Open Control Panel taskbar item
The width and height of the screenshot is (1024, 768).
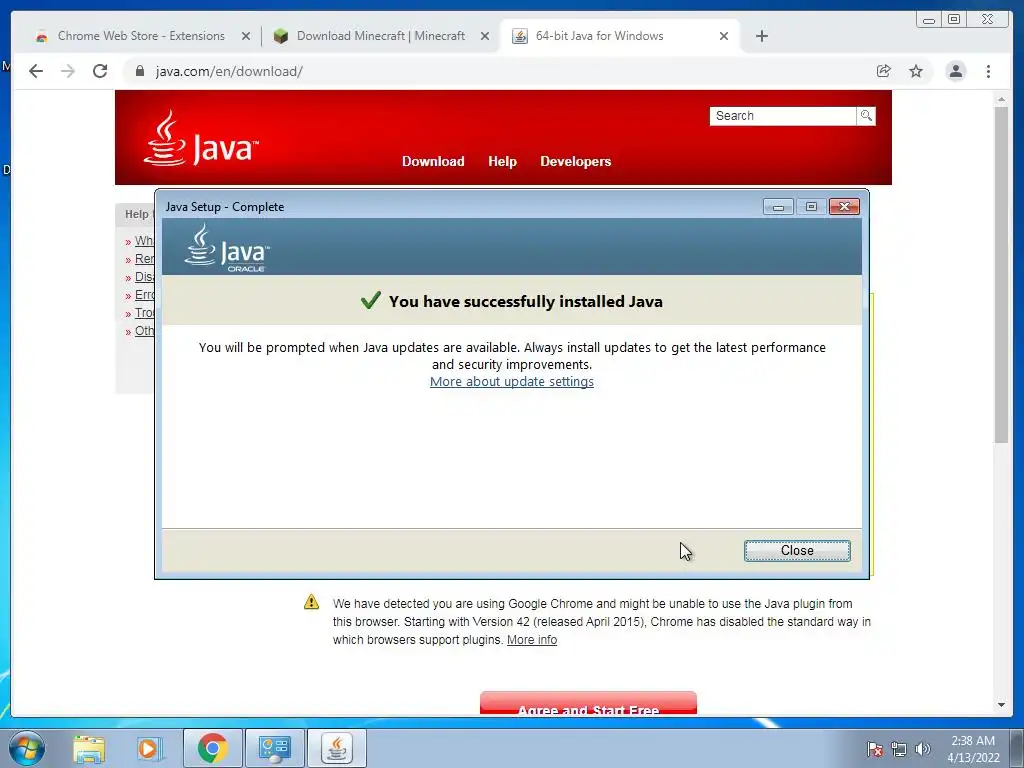pyautogui.click(x=274, y=748)
